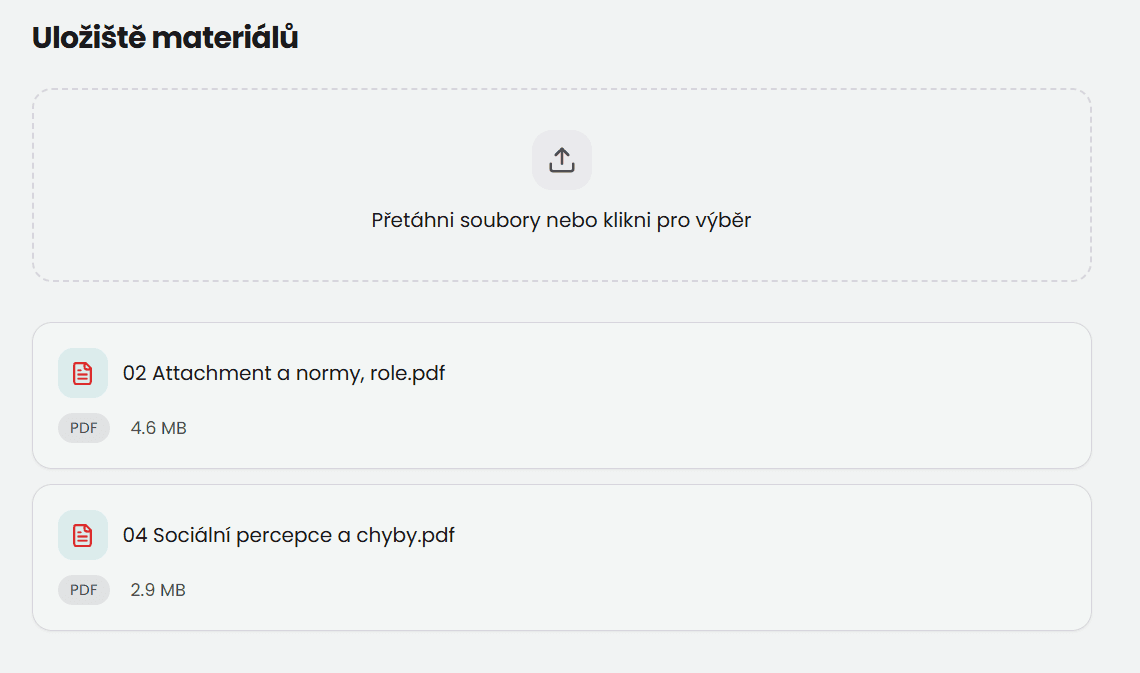Screen dimensions: 1140x673
Task: Click the PDF badge under Sociální percepce
Action: (84, 590)
